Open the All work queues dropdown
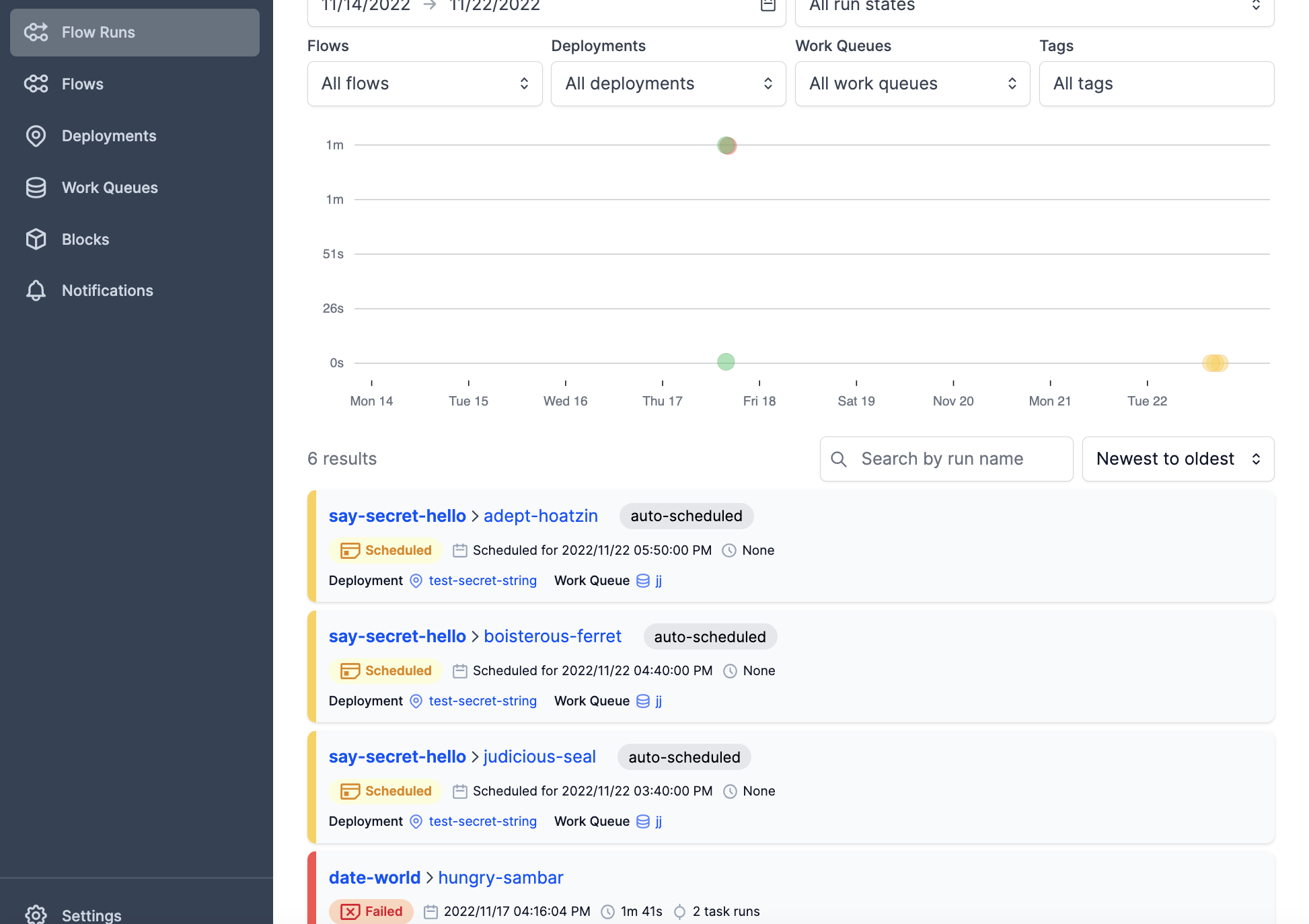The height and width of the screenshot is (924, 1309). [x=911, y=83]
